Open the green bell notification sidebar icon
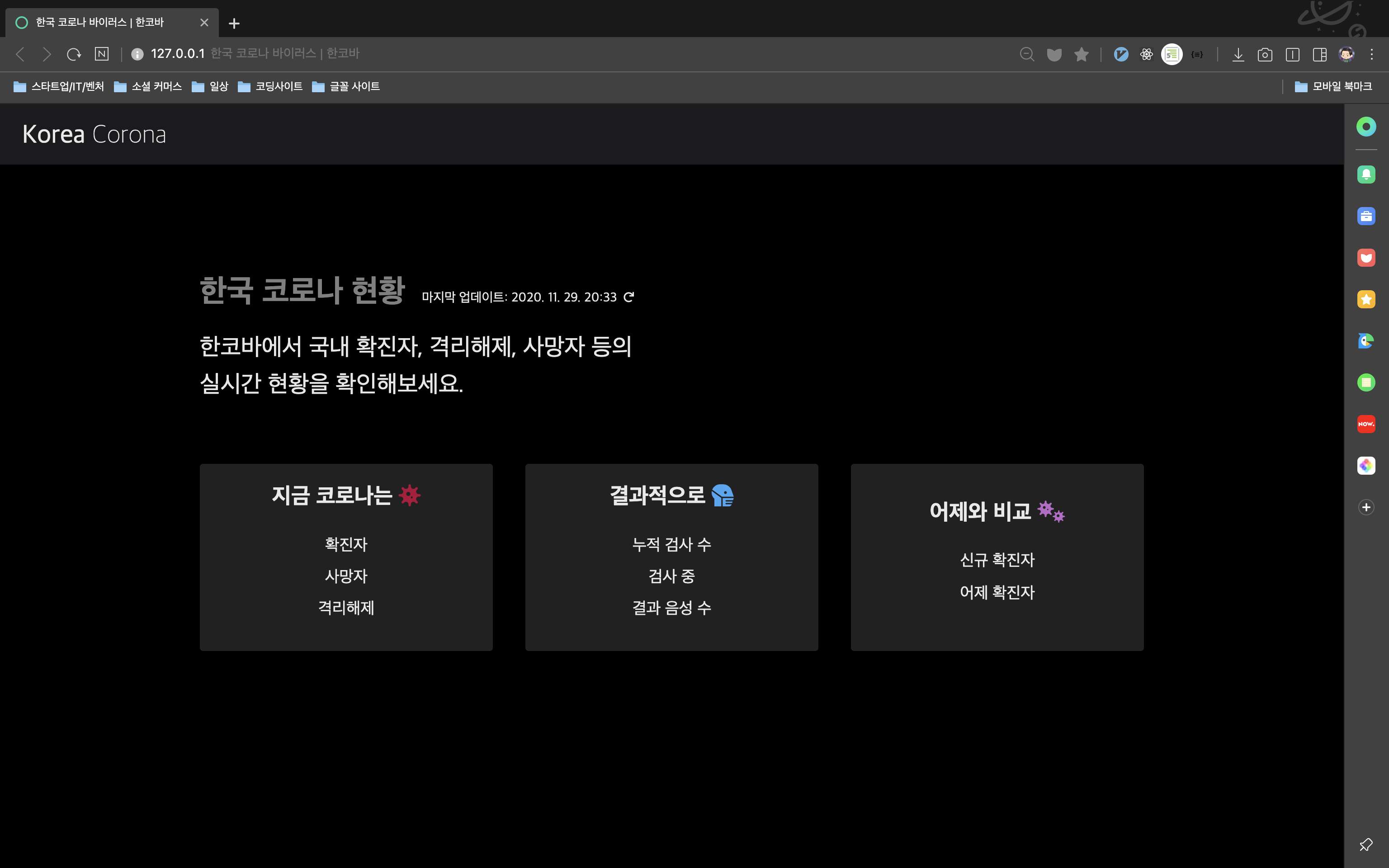Image resolution: width=1389 pixels, height=868 pixels. (1365, 175)
